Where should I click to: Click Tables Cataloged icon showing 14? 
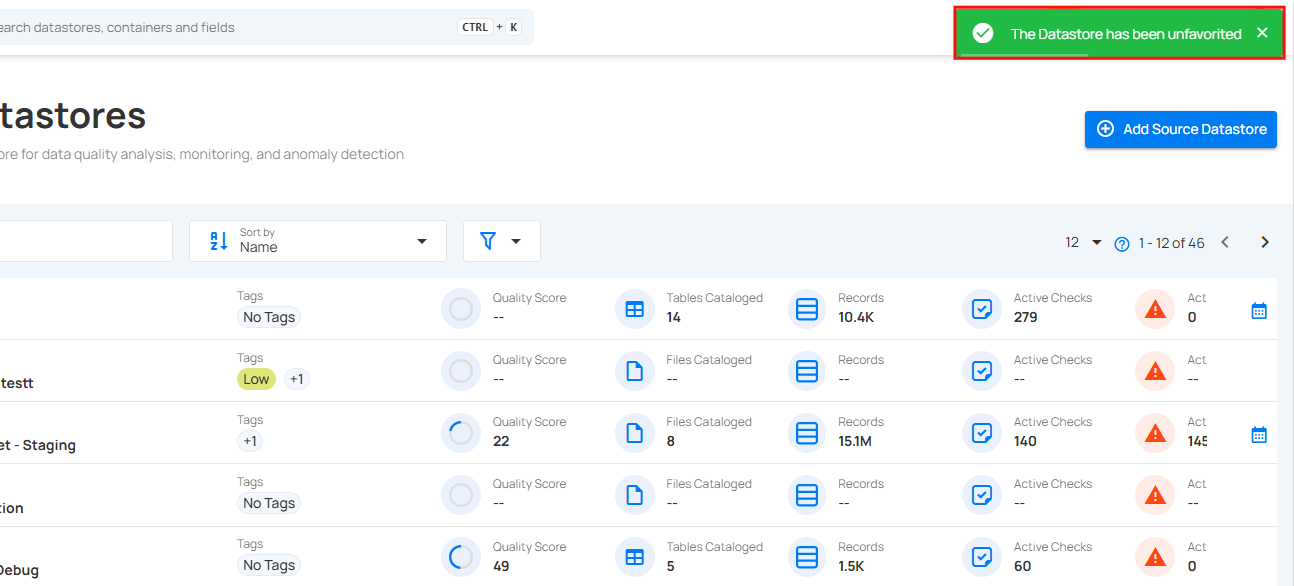point(634,309)
